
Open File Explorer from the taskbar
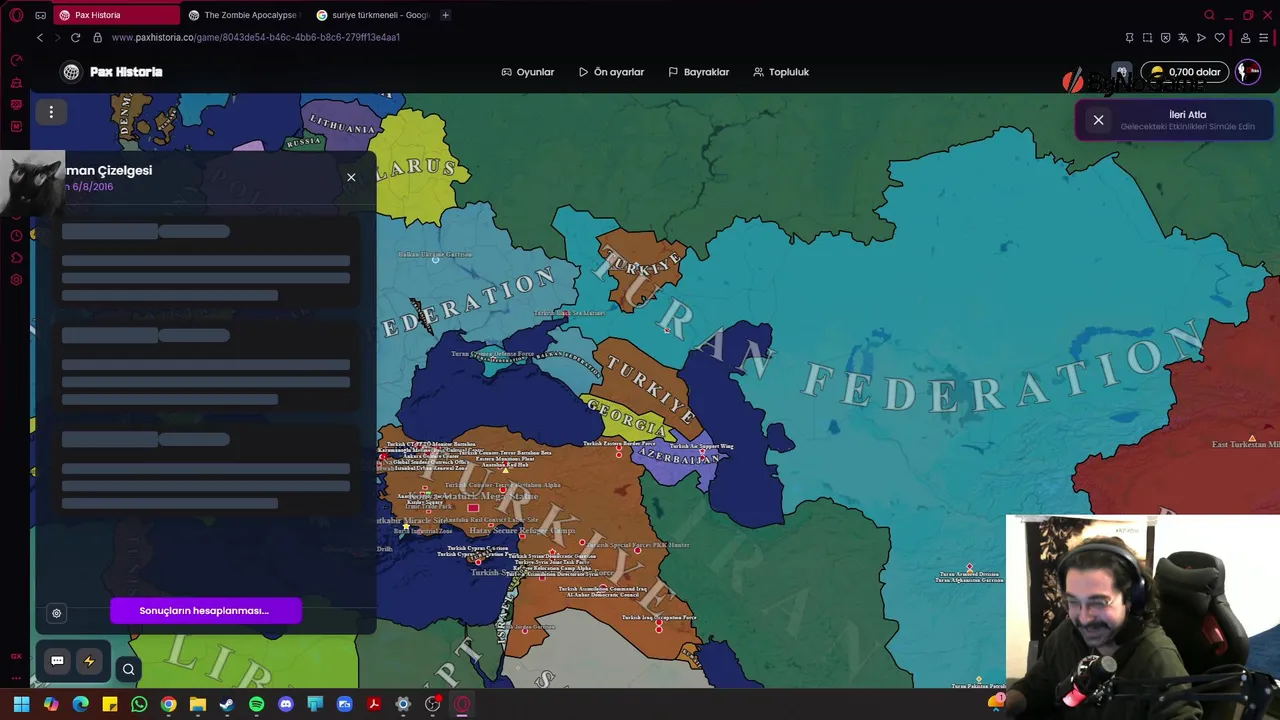tap(198, 704)
